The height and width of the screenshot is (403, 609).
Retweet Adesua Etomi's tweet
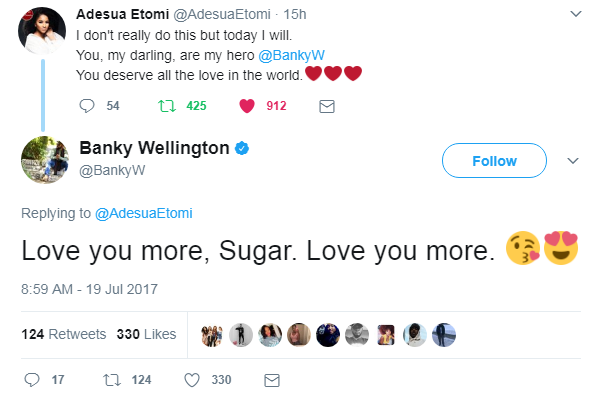point(167,106)
